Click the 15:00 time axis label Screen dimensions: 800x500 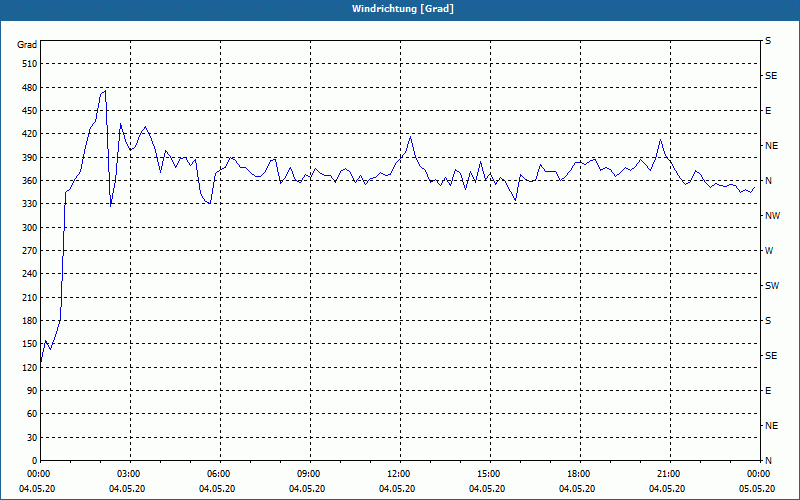click(x=490, y=474)
